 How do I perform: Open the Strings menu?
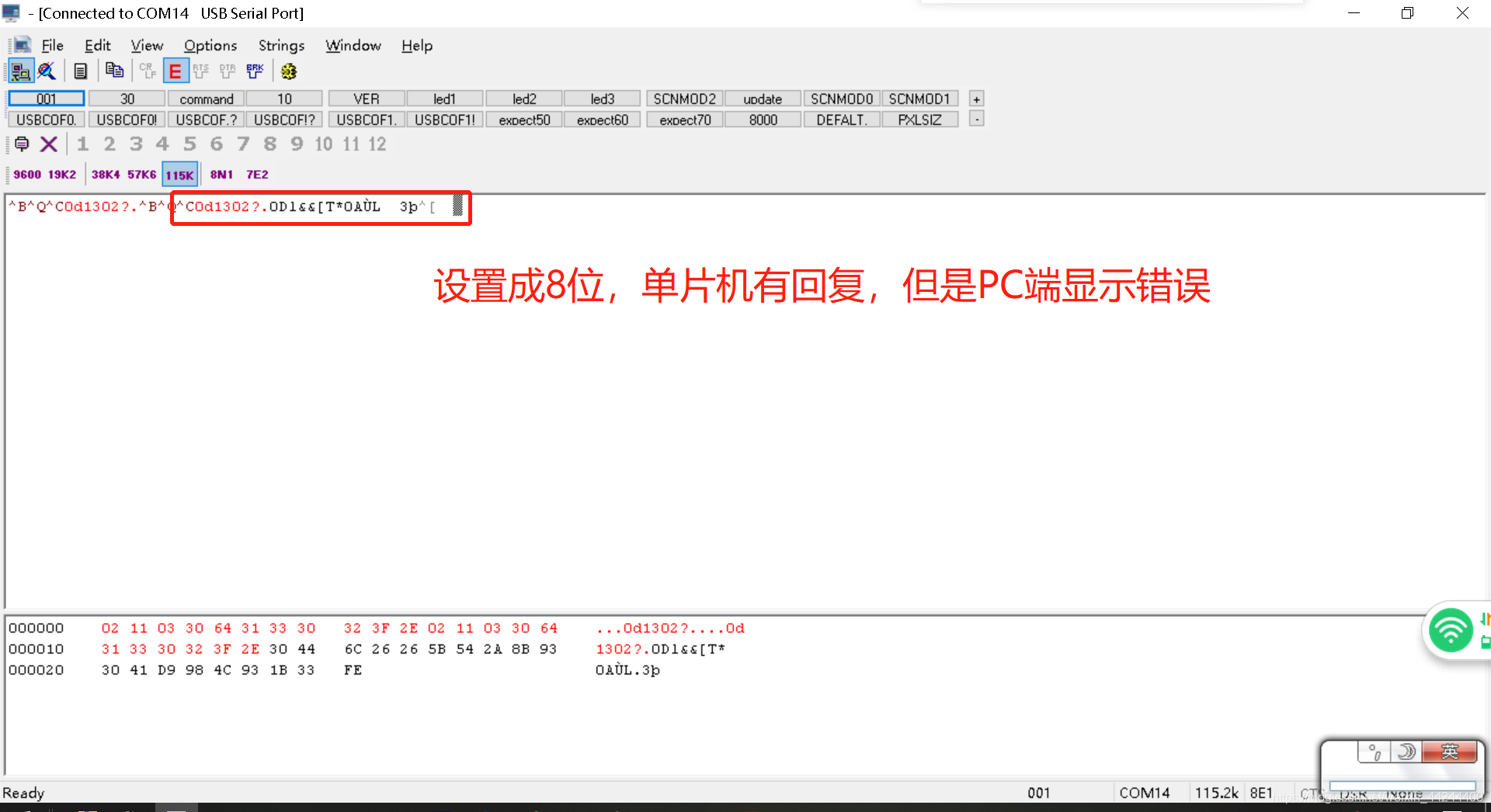(x=281, y=46)
